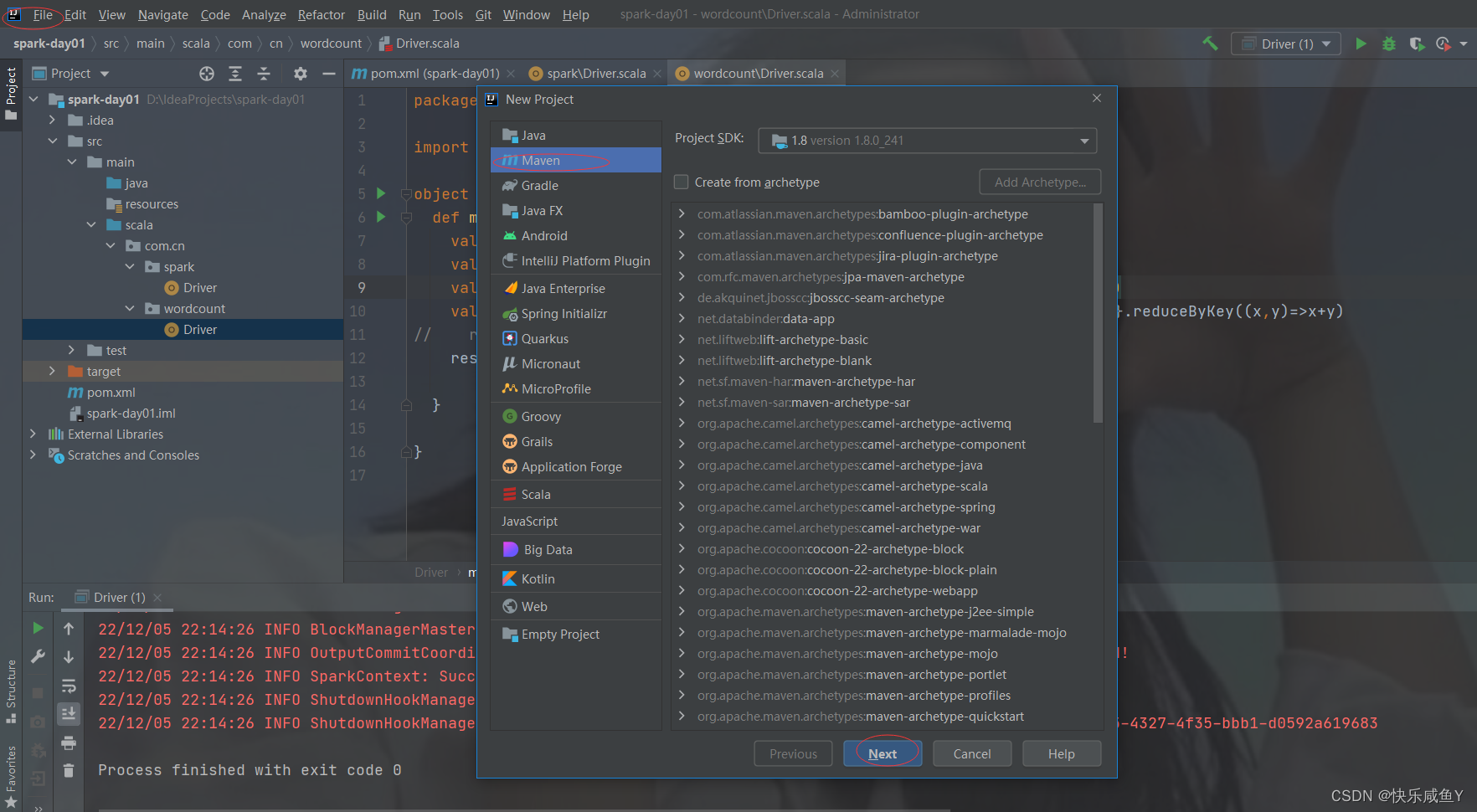The width and height of the screenshot is (1477, 812).
Task: Run Driver (1) with green play icon
Action: [x=1361, y=44]
